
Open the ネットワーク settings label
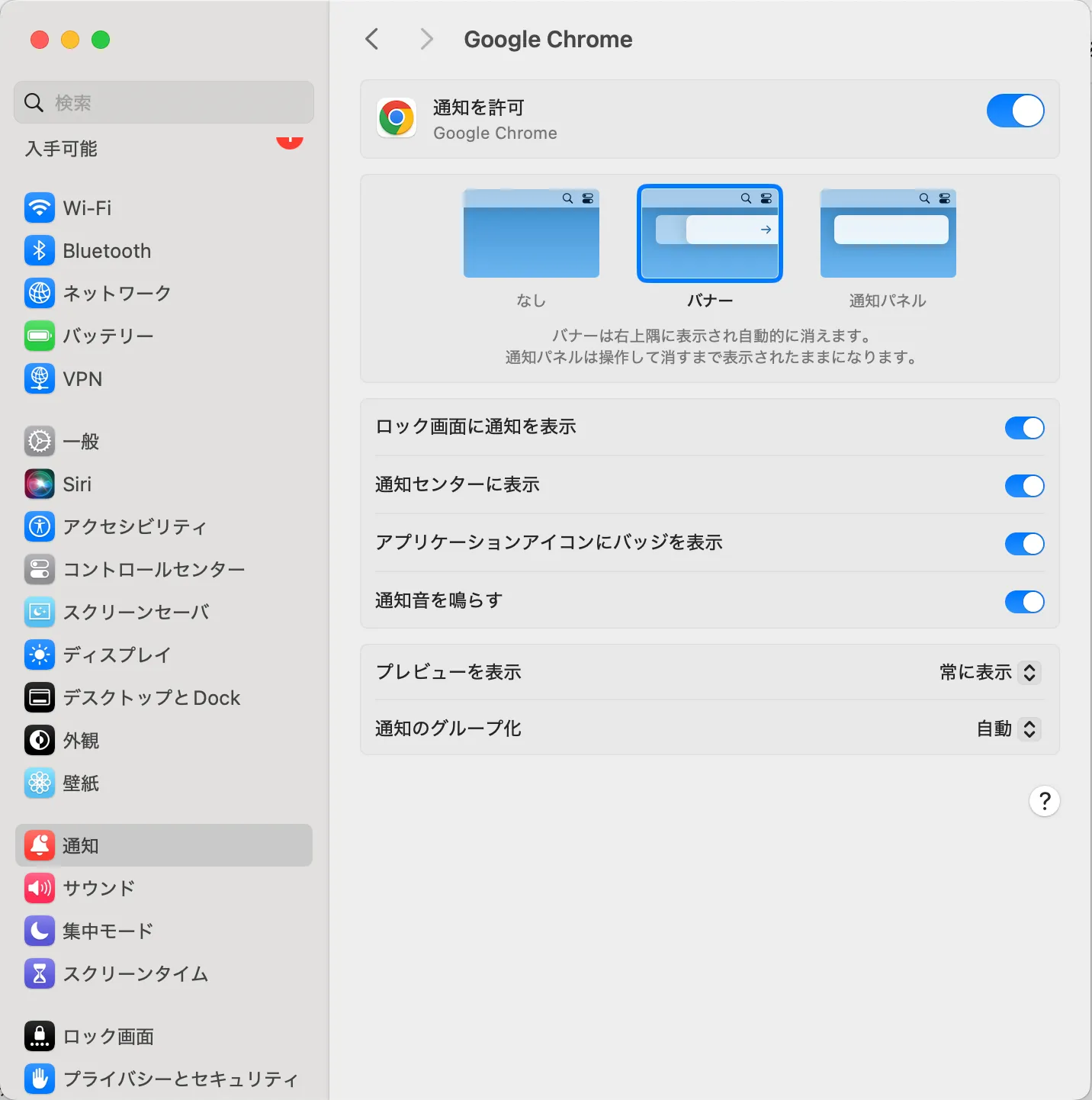(117, 293)
